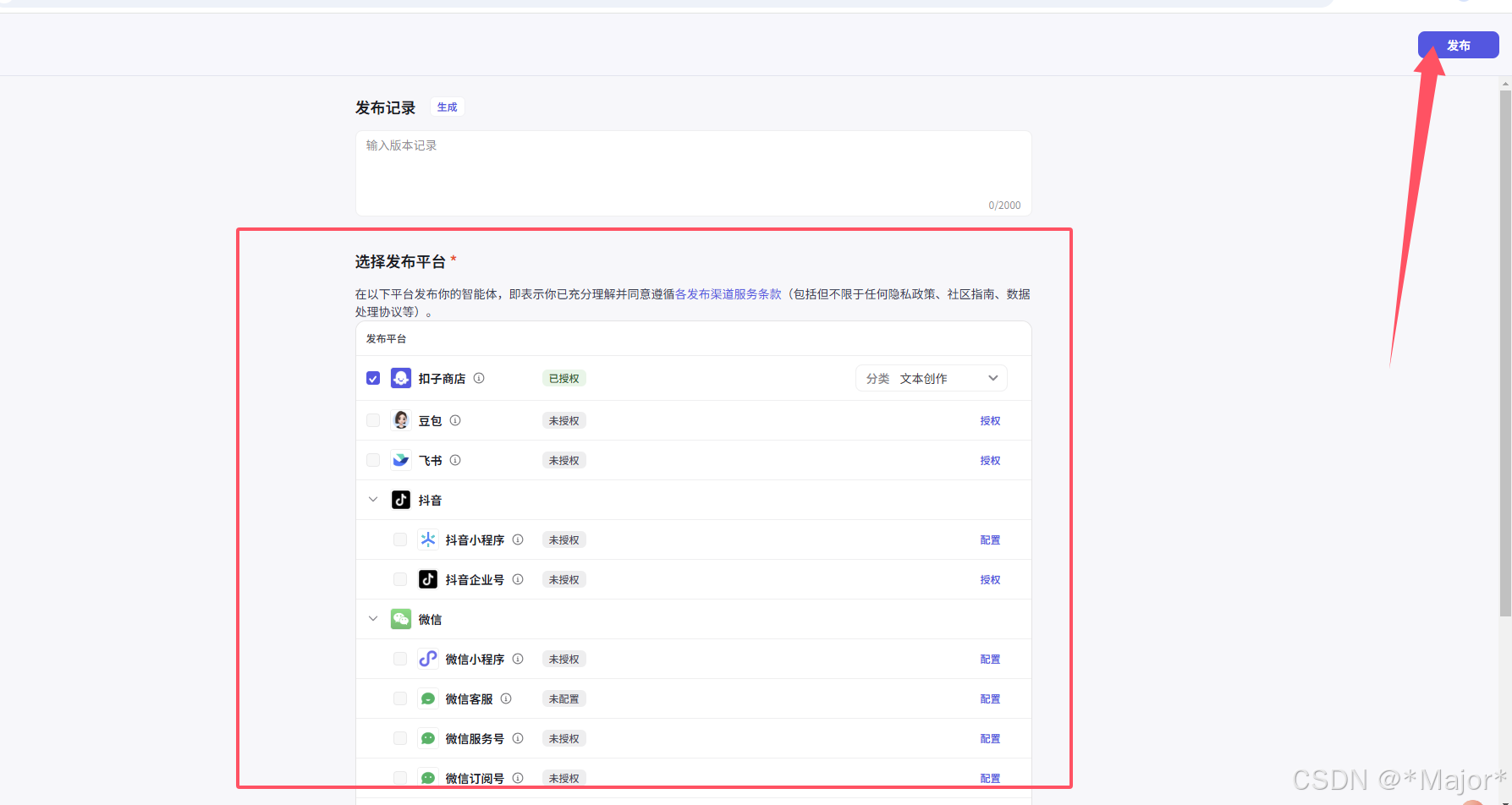The width and height of the screenshot is (1512, 805).
Task: Focus the 输入版本记录 text area
Action: click(x=693, y=173)
